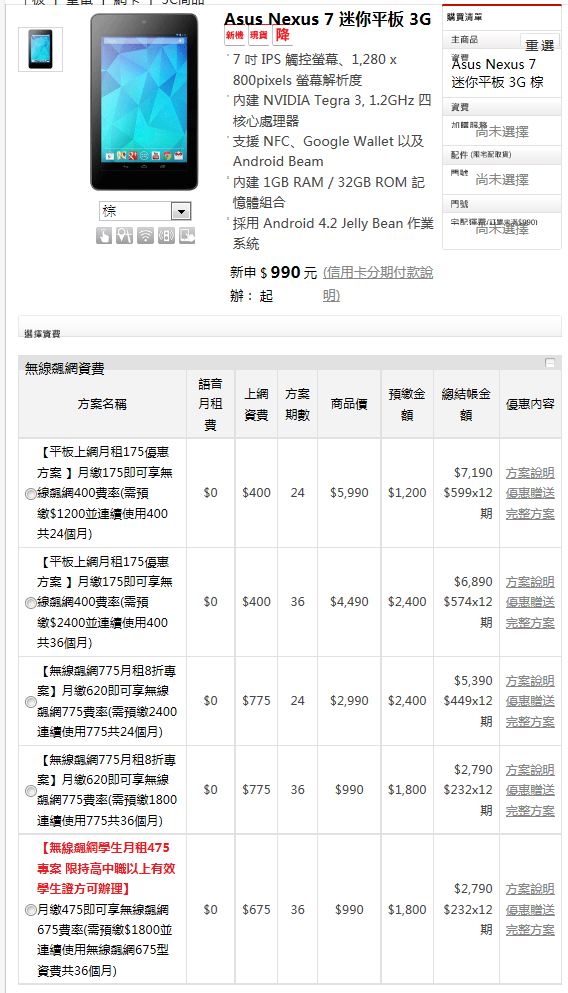The height and width of the screenshot is (993, 568).
Task: Click the 降 price-drop badge
Action: click(282, 35)
